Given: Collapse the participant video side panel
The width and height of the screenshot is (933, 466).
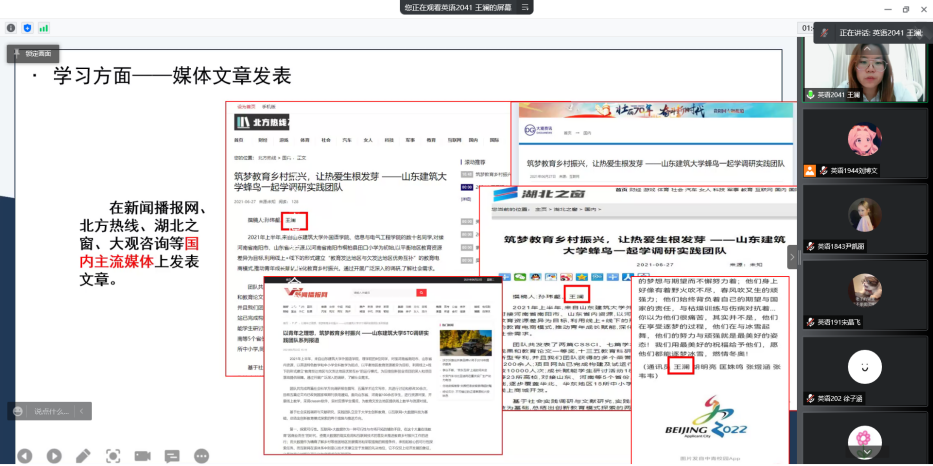Looking at the screenshot, I should [792, 257].
